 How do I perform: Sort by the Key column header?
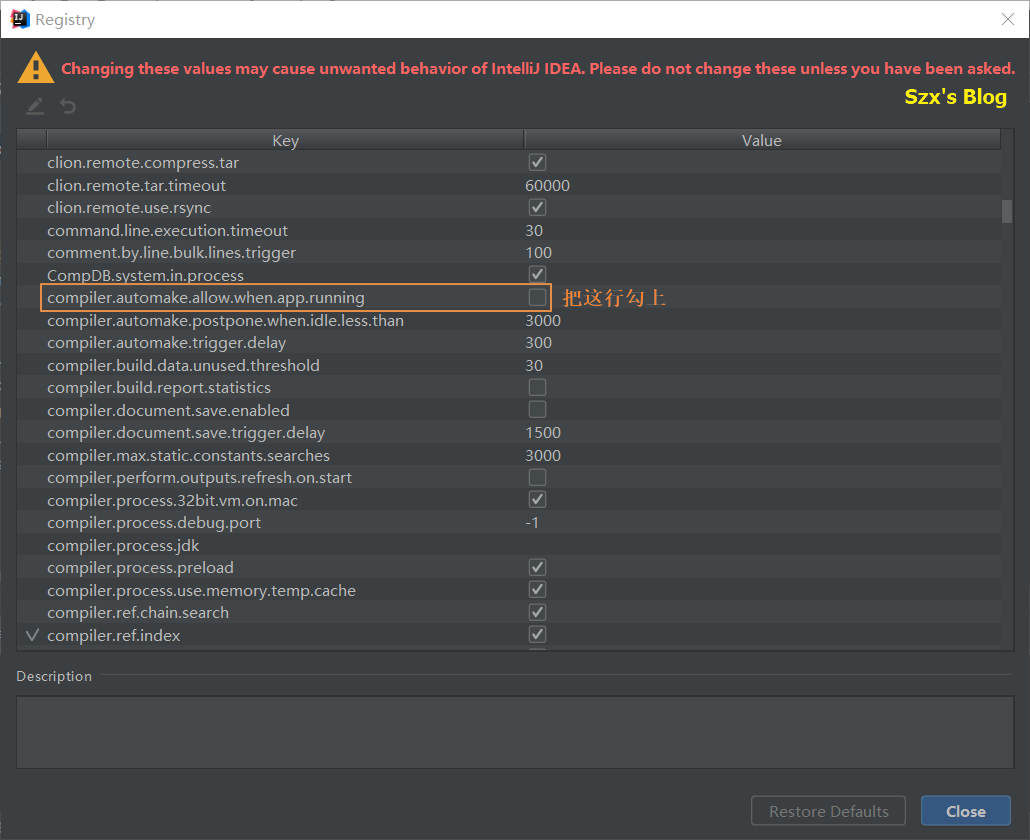[x=285, y=141]
